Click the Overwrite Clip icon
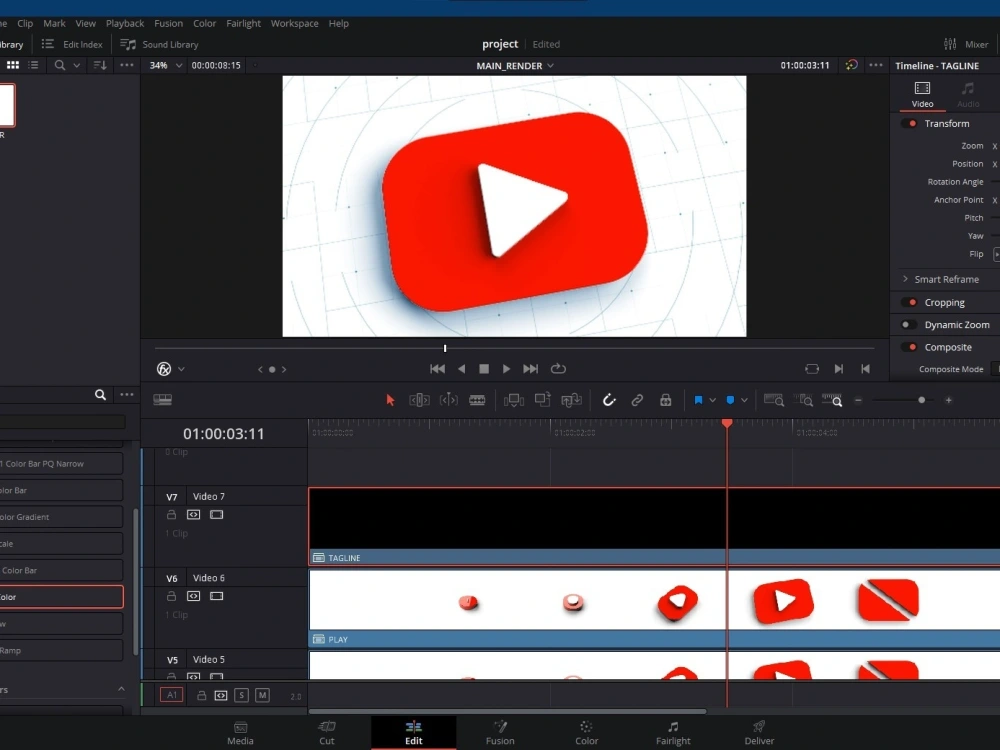Image resolution: width=1000 pixels, height=750 pixels. pos(543,399)
